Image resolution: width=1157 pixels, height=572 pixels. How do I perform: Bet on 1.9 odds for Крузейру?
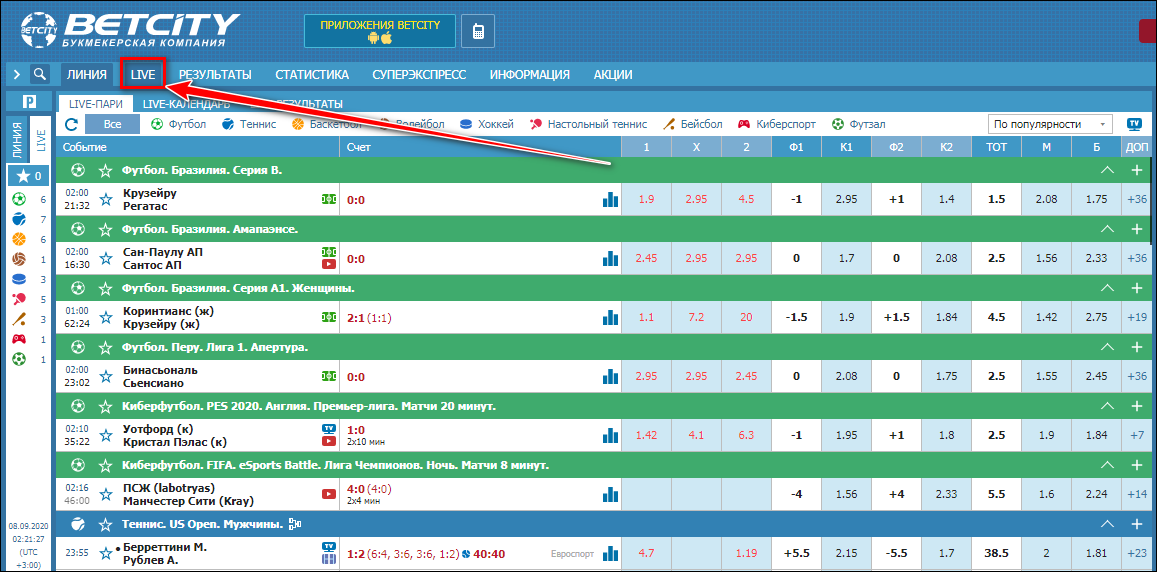pyautogui.click(x=646, y=199)
